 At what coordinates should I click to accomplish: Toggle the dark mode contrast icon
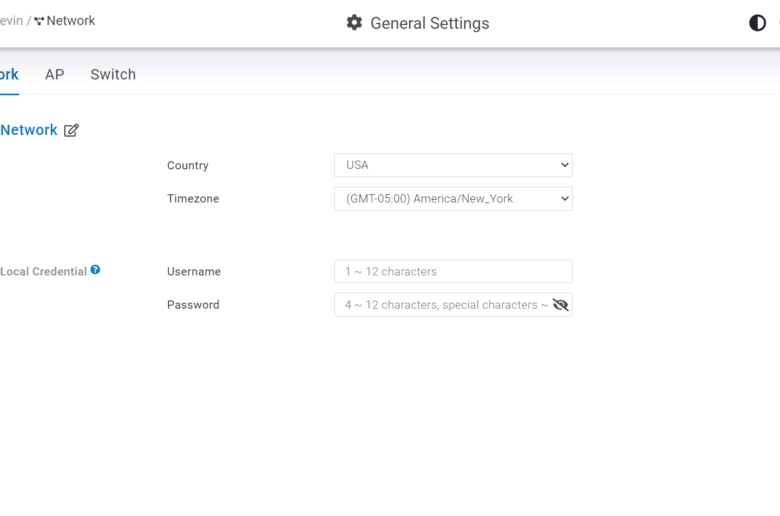(757, 23)
